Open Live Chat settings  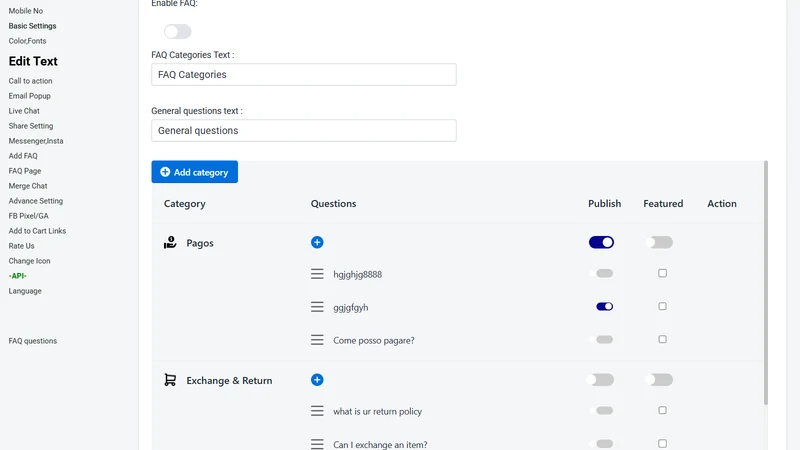[x=24, y=111]
